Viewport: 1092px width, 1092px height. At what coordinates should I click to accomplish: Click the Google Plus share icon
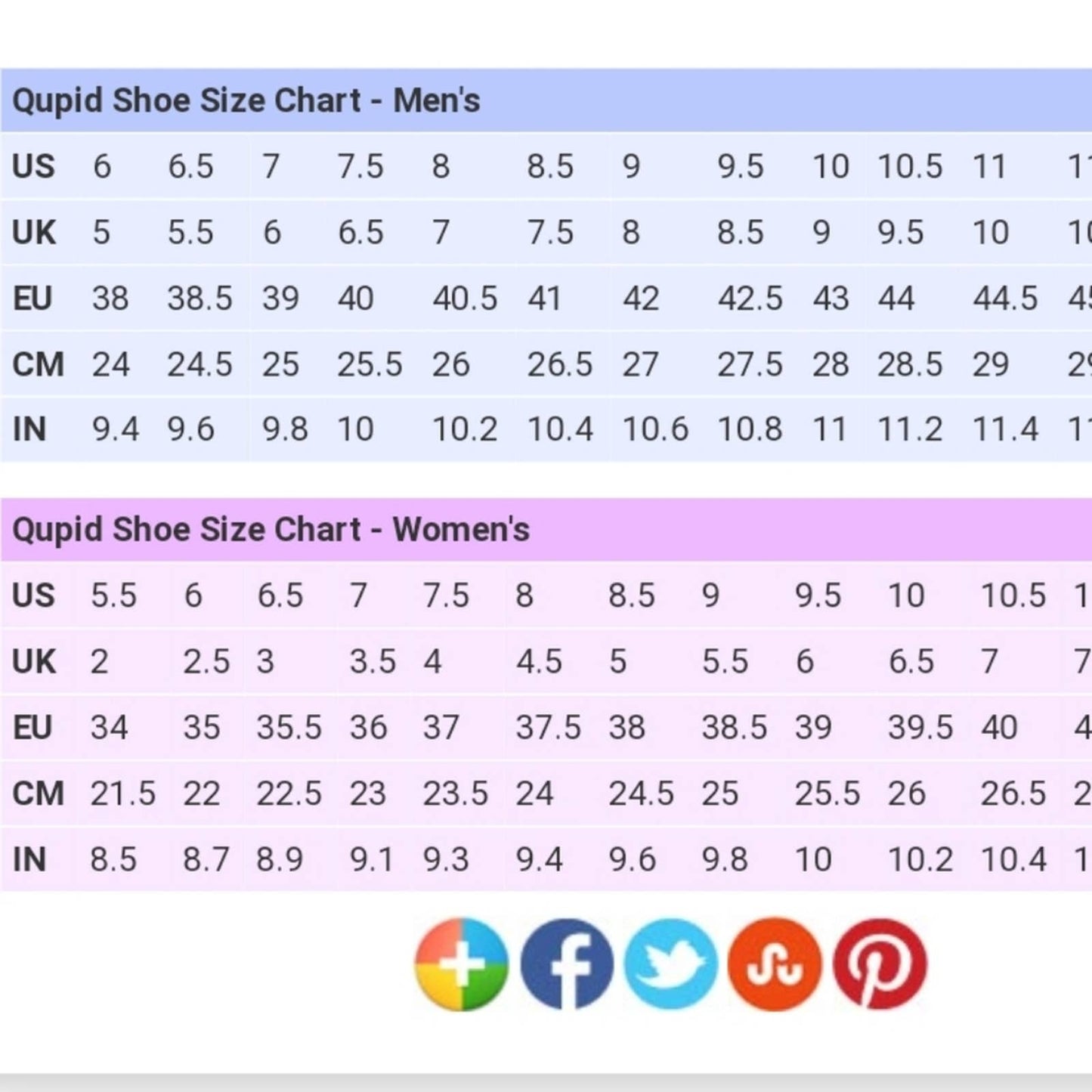(x=461, y=964)
